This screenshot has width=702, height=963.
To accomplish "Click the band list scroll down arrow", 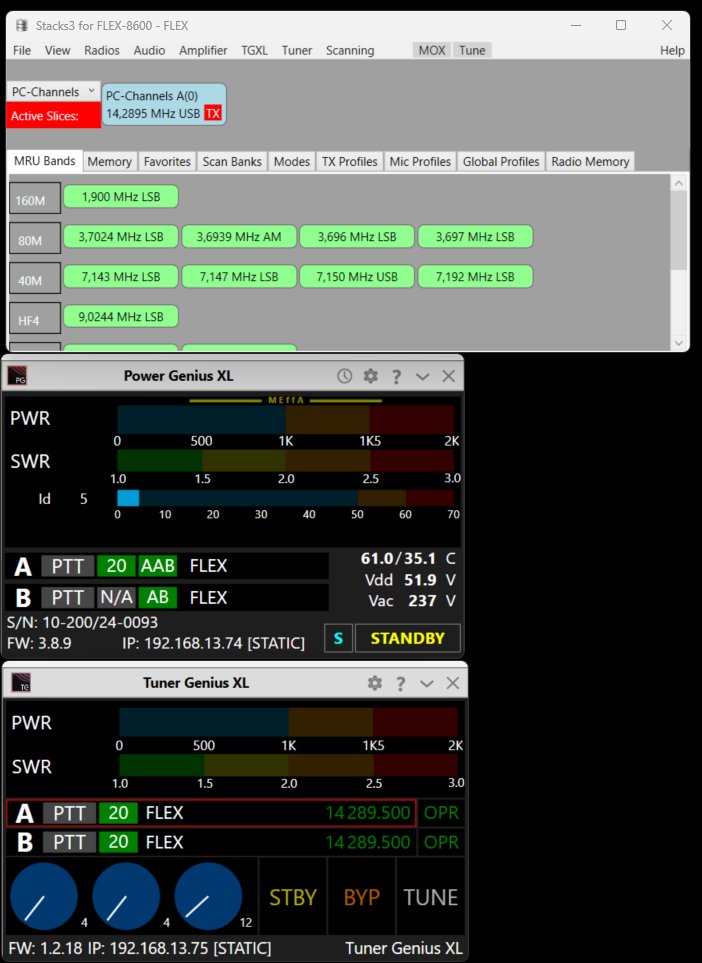I will 679,343.
